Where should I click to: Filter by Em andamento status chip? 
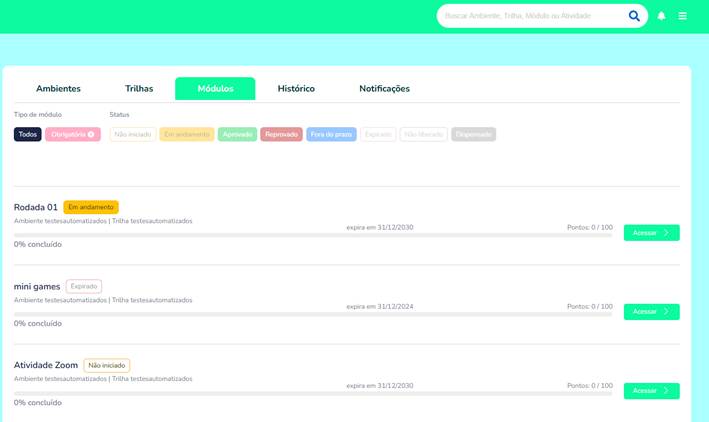coord(187,134)
